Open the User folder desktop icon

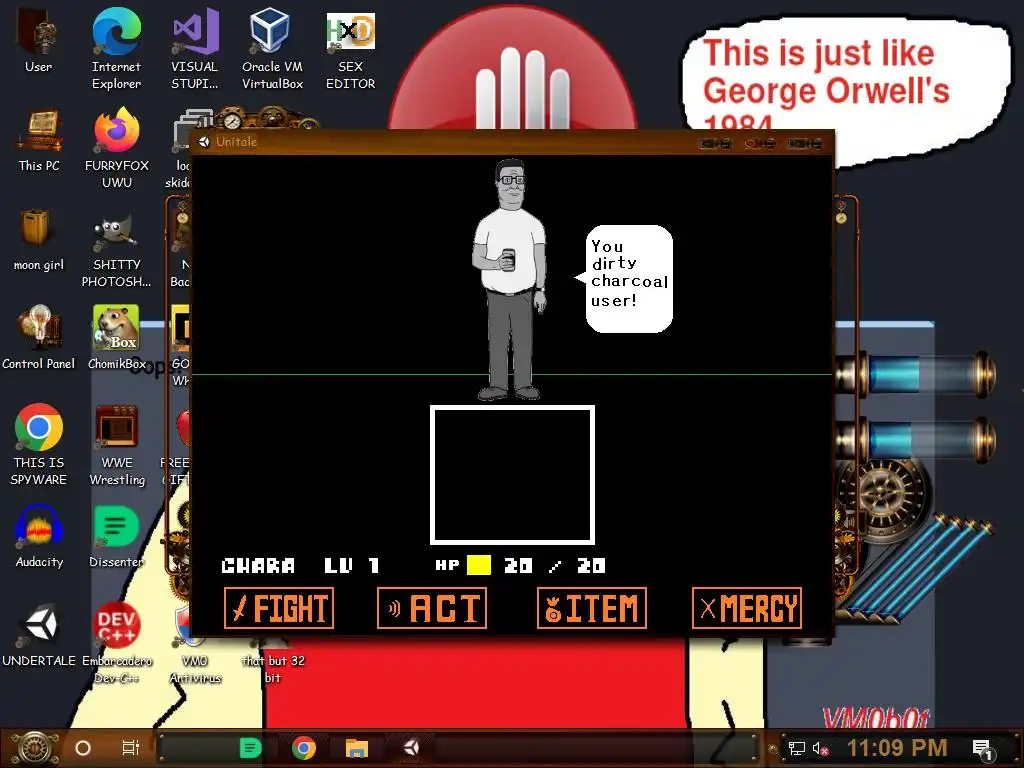click(x=39, y=40)
